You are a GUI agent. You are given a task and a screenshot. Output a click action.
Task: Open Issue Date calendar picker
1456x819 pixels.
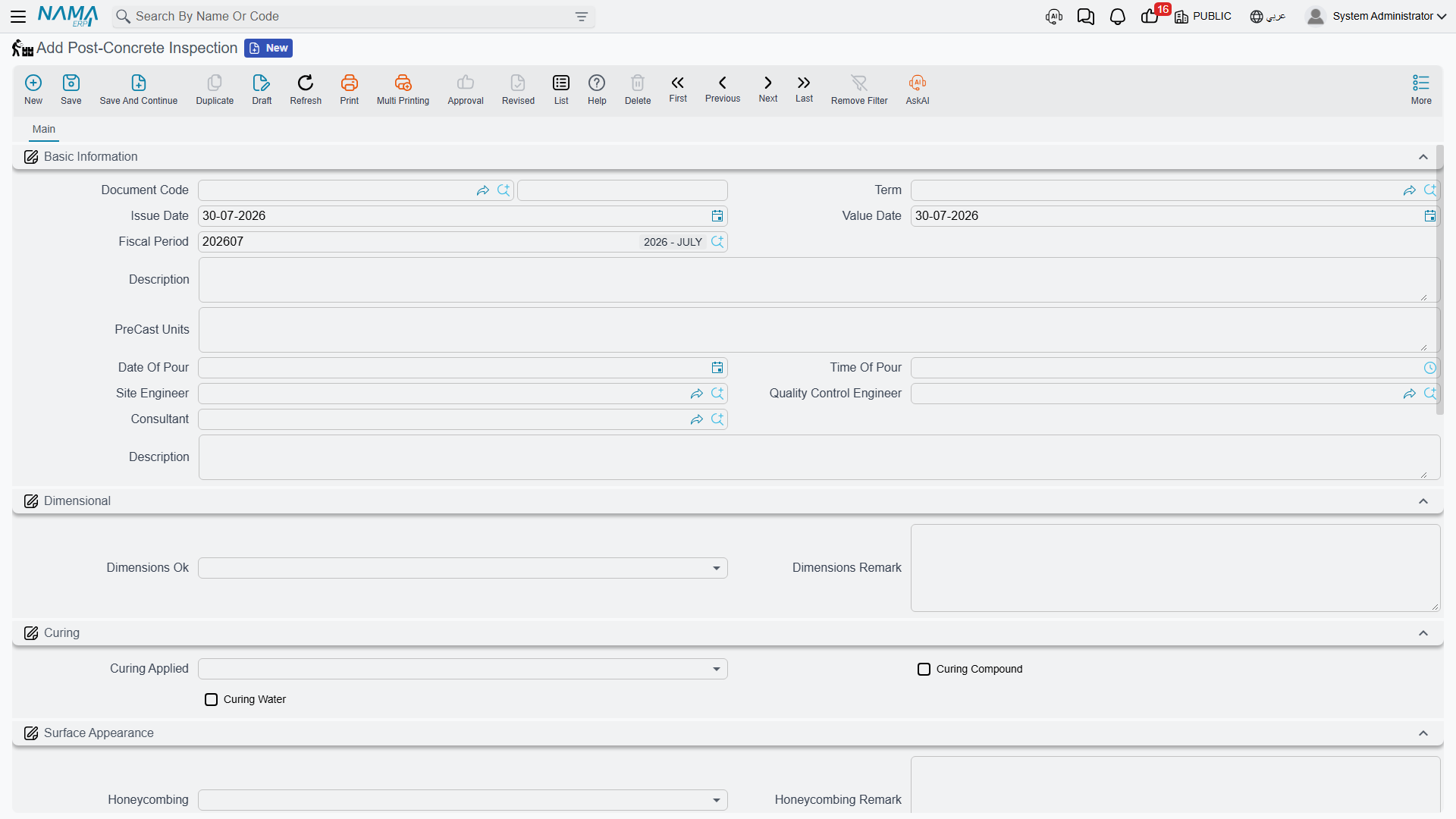(717, 216)
